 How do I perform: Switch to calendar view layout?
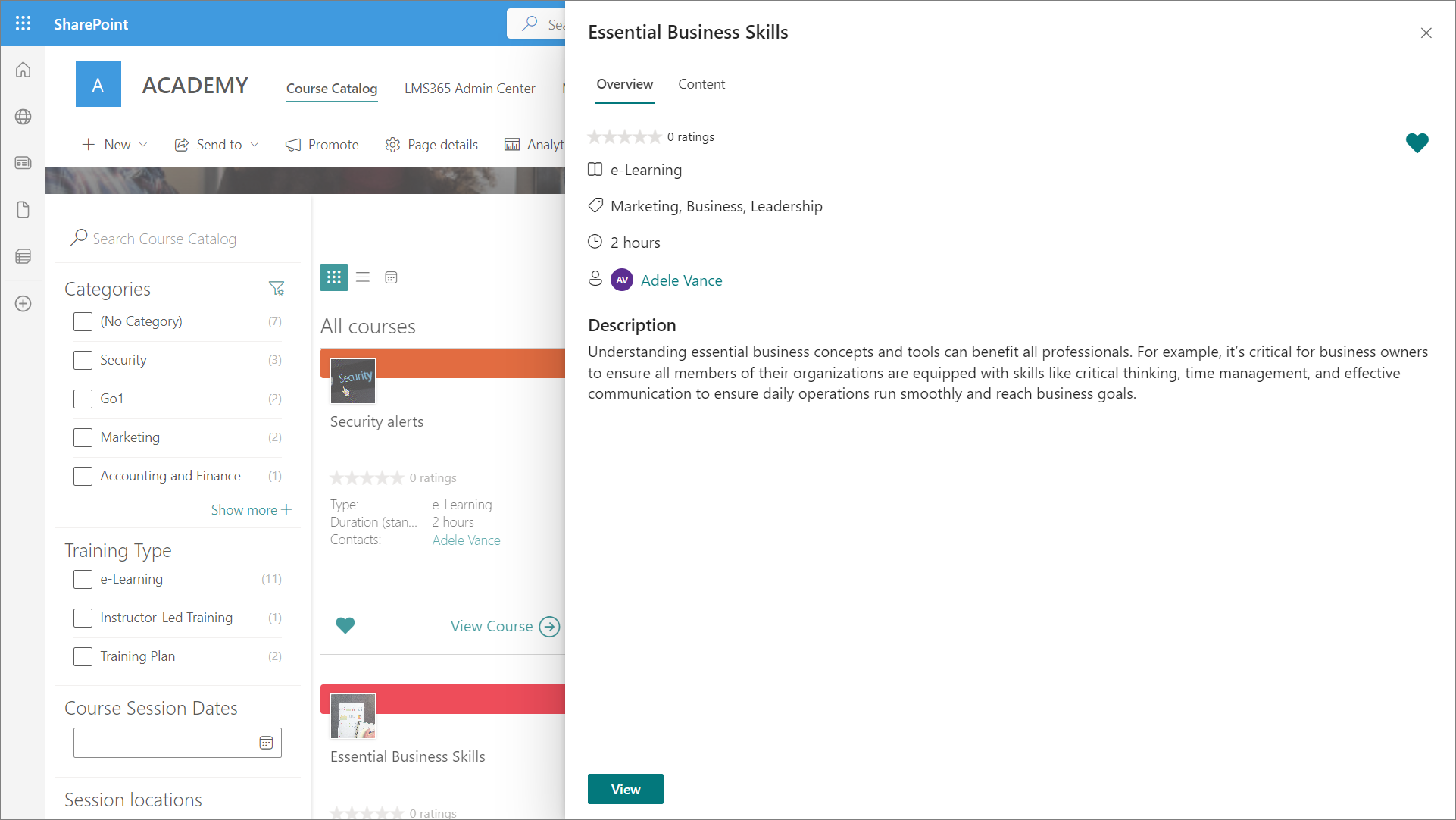391,277
